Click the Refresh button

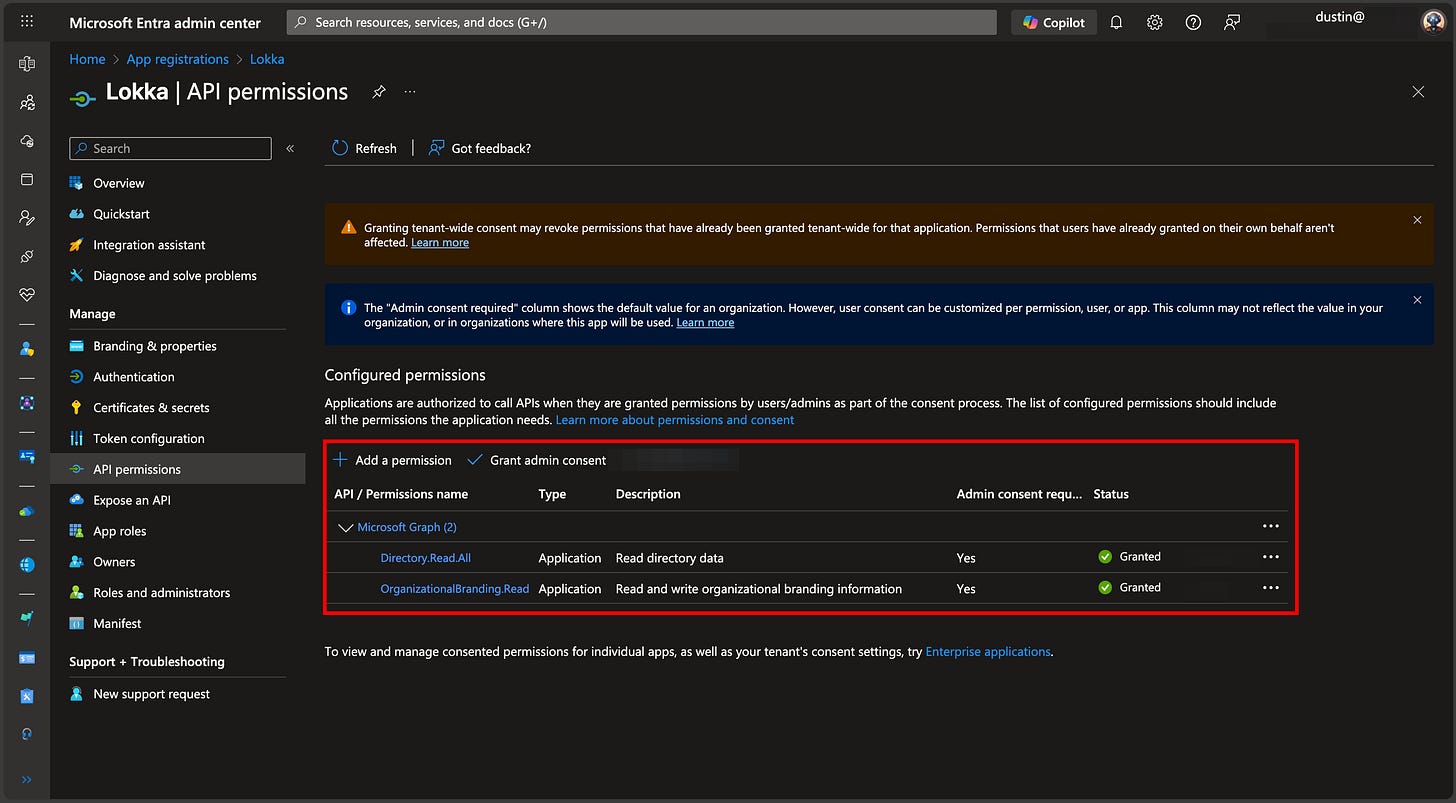coord(364,148)
